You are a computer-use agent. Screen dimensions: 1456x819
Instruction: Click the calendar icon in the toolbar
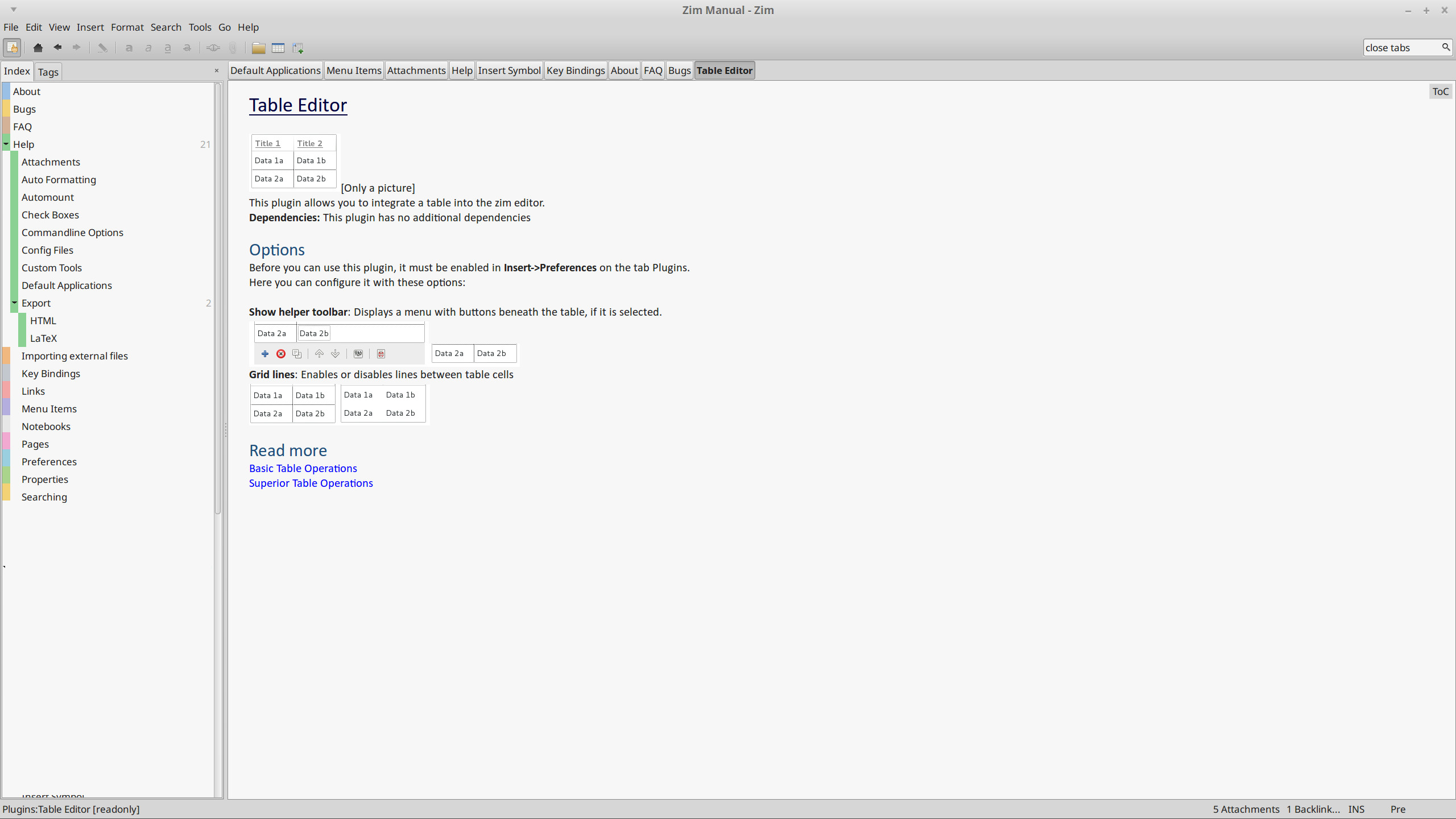tap(278, 48)
